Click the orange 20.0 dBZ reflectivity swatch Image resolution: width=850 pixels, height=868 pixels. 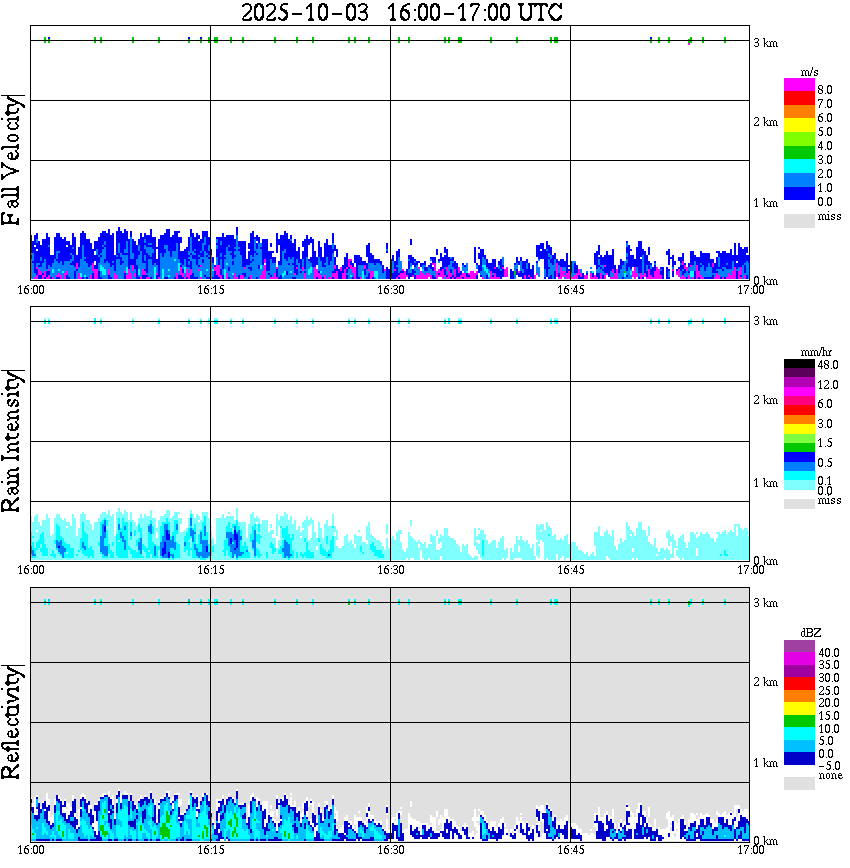click(x=799, y=696)
